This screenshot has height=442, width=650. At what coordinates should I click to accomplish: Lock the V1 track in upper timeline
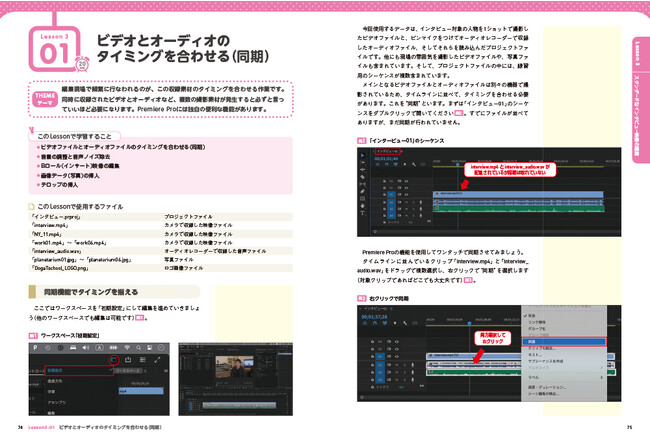[384, 194]
